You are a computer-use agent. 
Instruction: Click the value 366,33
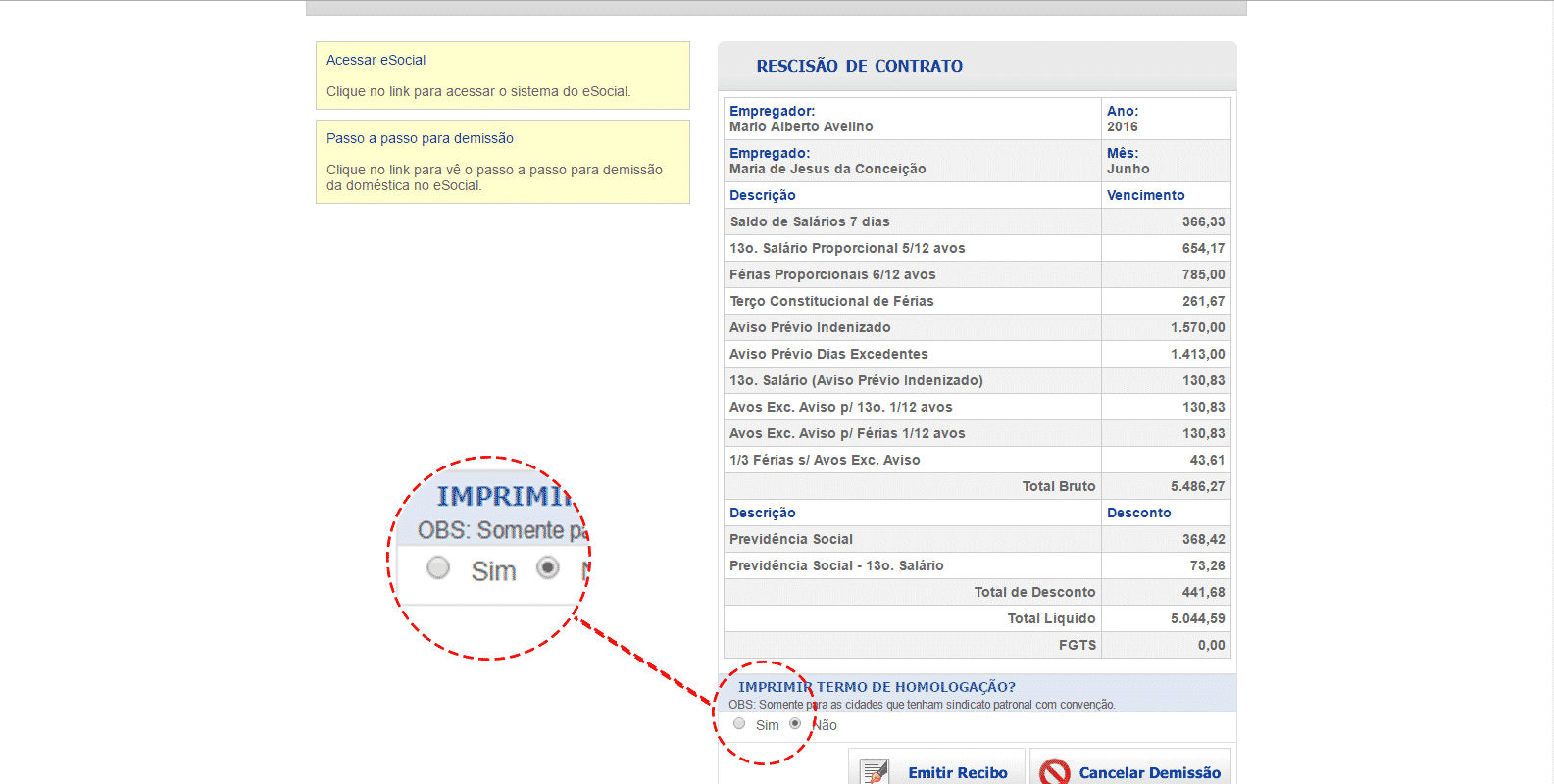[1203, 221]
